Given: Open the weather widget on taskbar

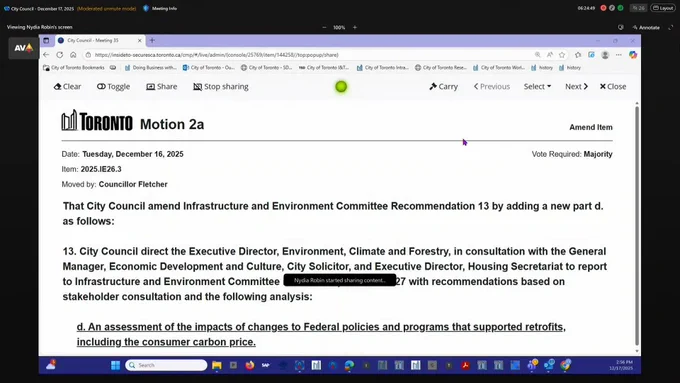Looking at the screenshot, I should point(50,365).
